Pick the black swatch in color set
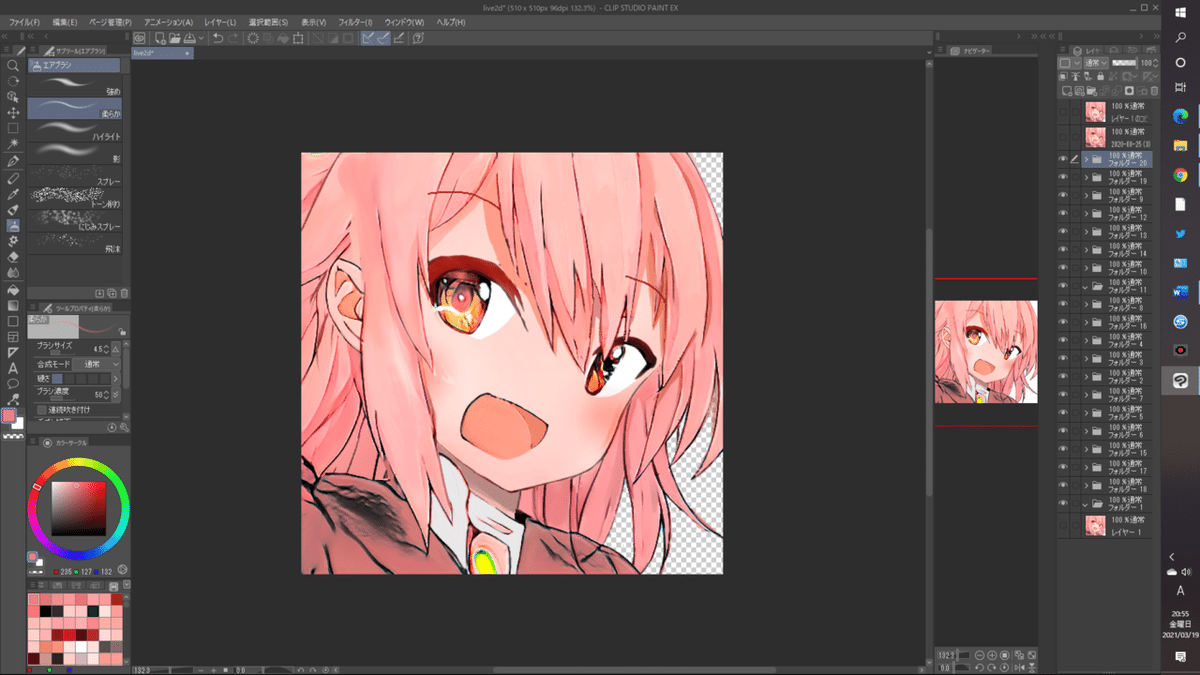The width and height of the screenshot is (1200, 675). [46, 611]
